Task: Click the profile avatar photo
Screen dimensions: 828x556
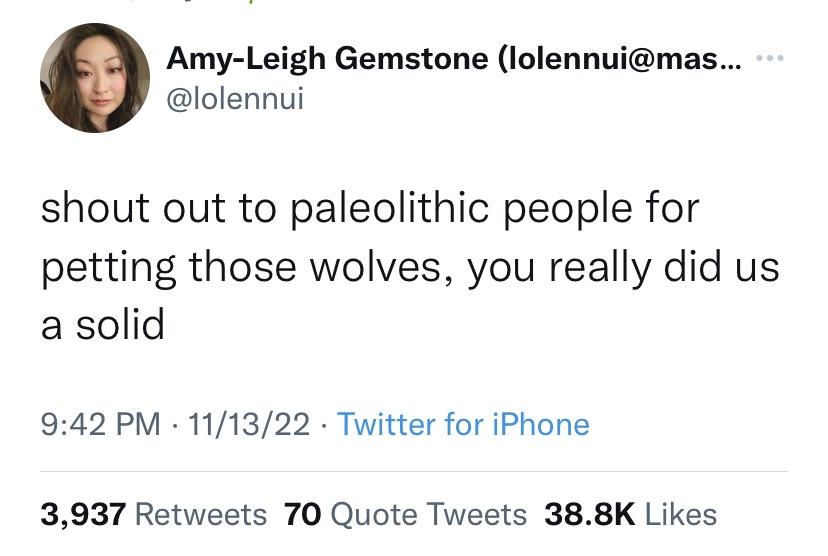Action: [x=95, y=78]
